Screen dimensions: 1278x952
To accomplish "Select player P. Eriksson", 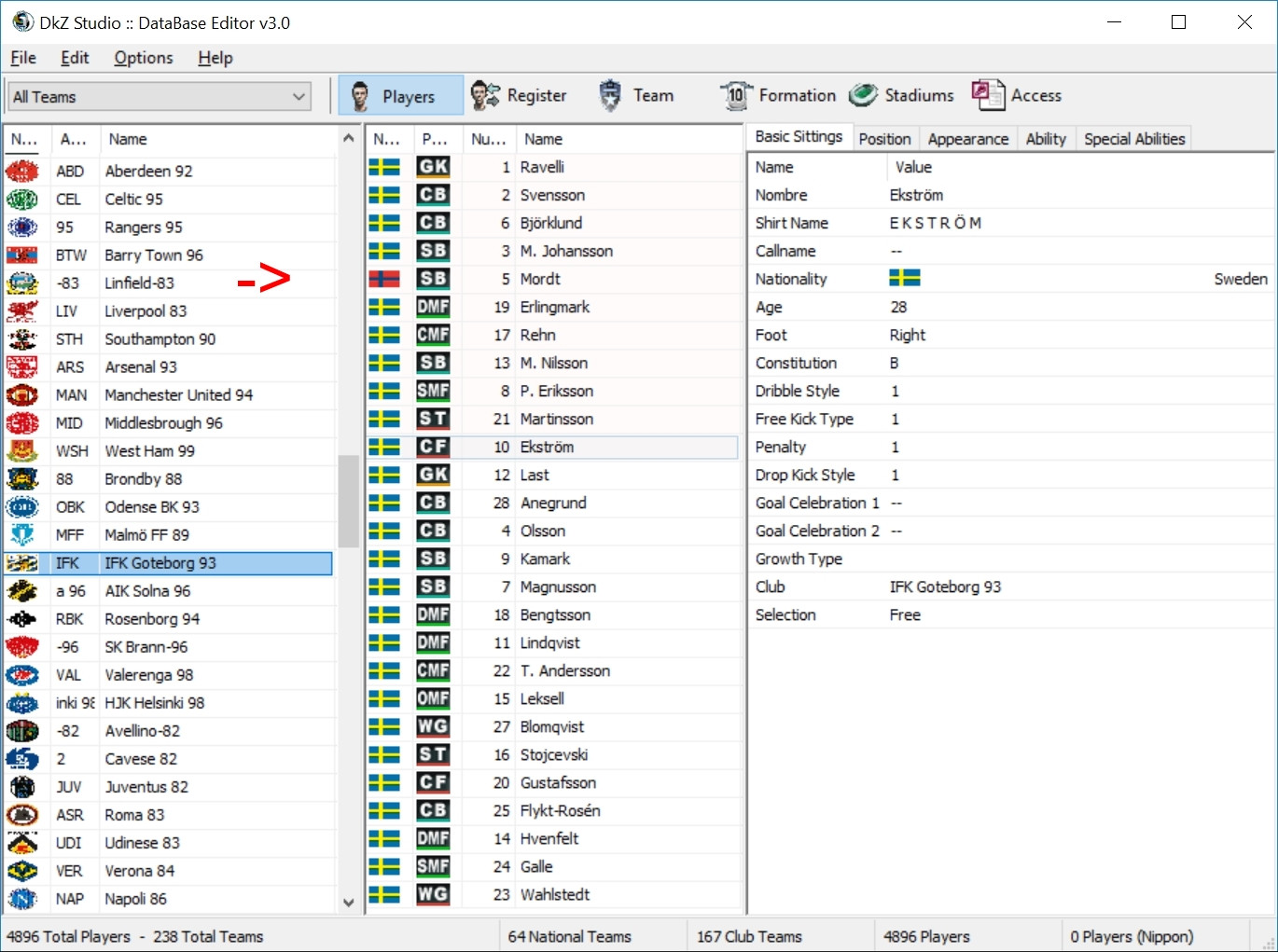I will 552,391.
